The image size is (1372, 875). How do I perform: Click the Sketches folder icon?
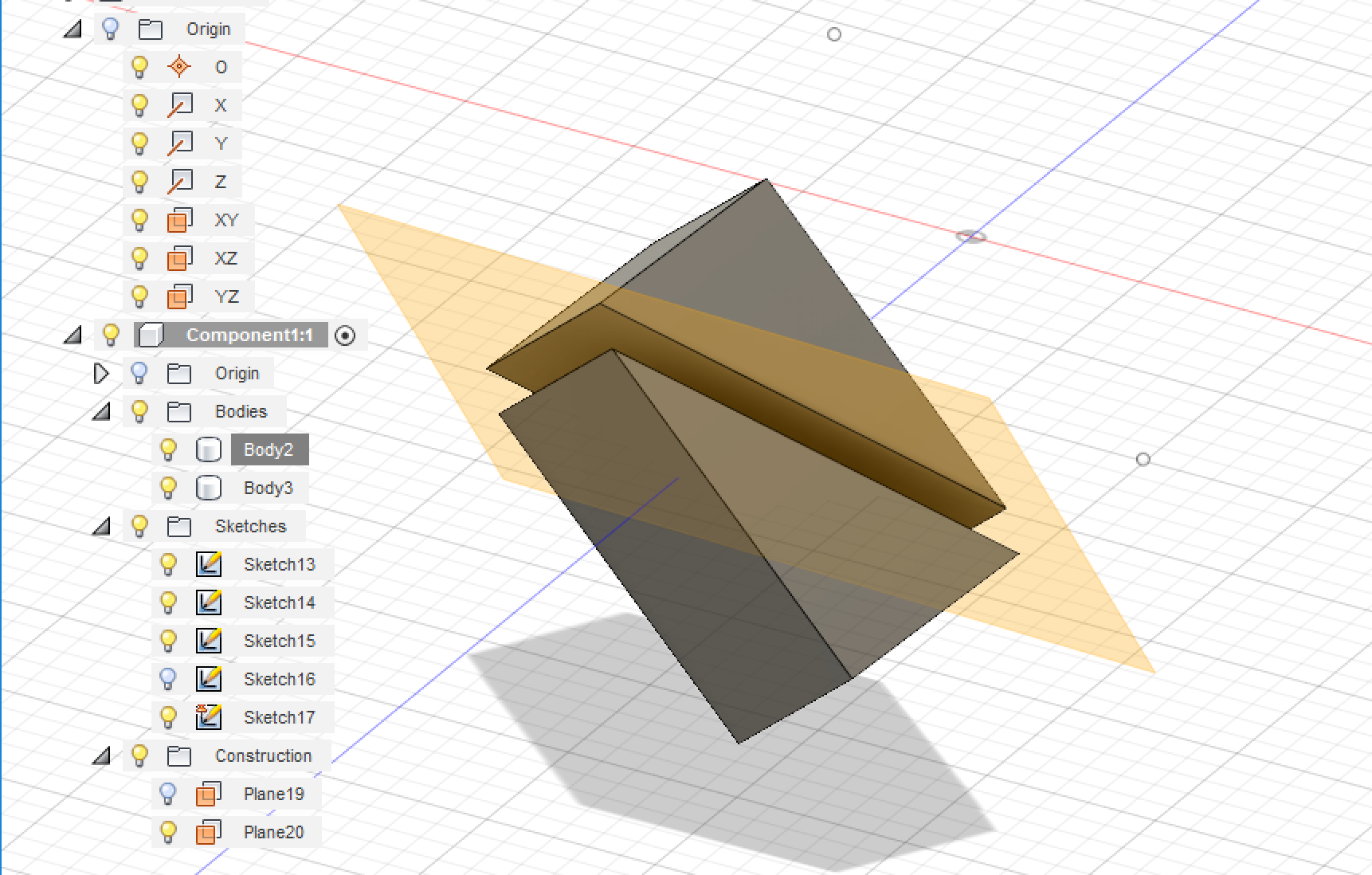178,526
